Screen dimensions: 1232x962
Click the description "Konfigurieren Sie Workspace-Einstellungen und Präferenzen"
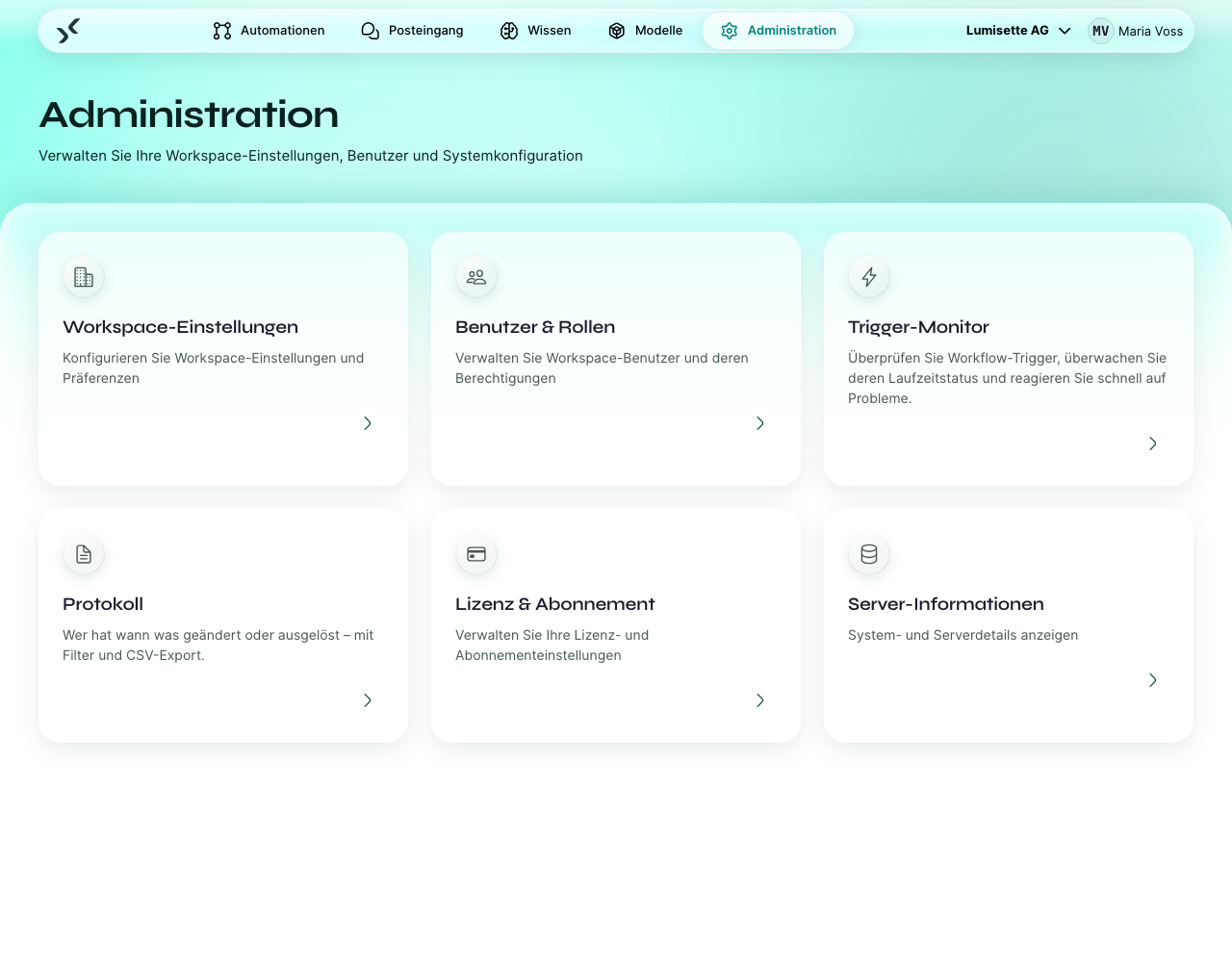coord(214,368)
